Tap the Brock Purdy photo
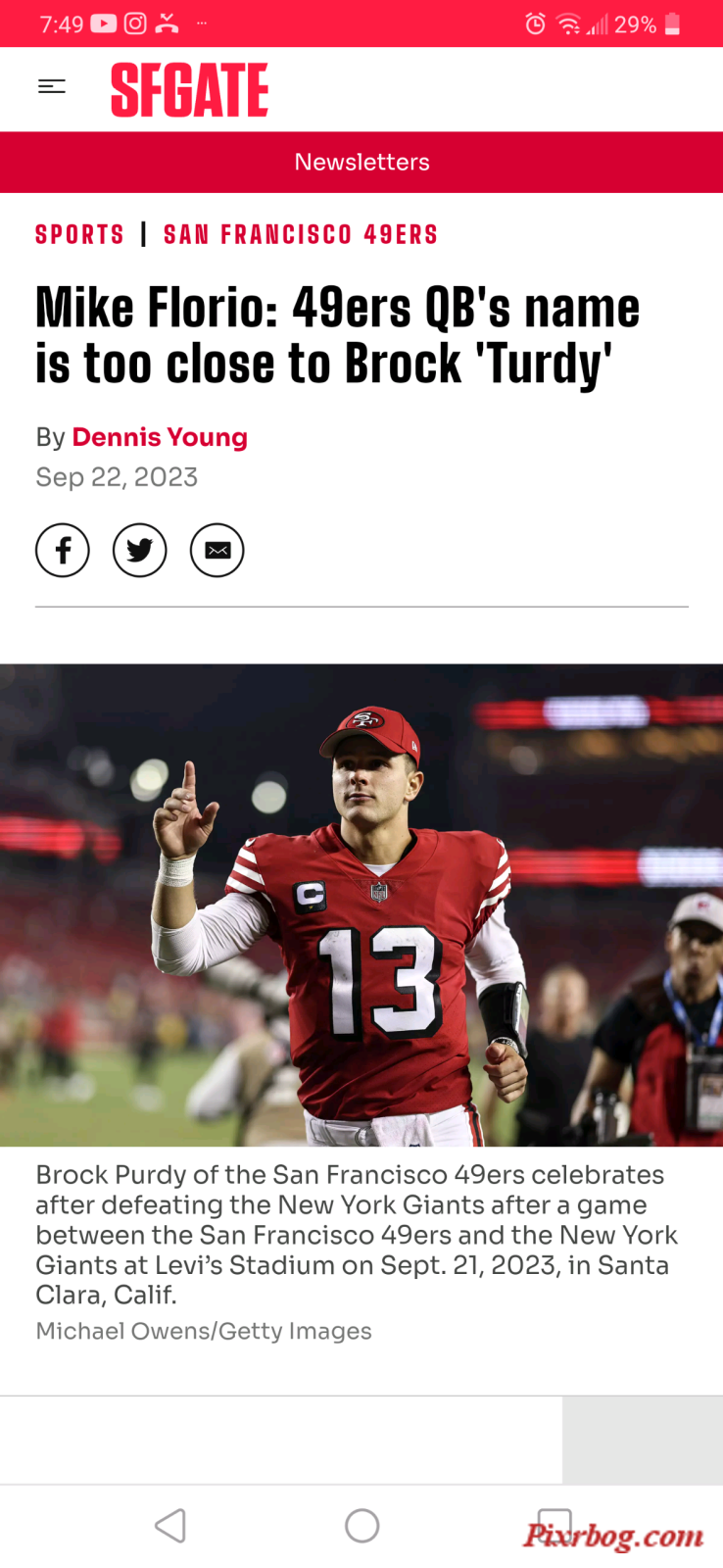Screen dimensions: 723x1568 point(361,905)
